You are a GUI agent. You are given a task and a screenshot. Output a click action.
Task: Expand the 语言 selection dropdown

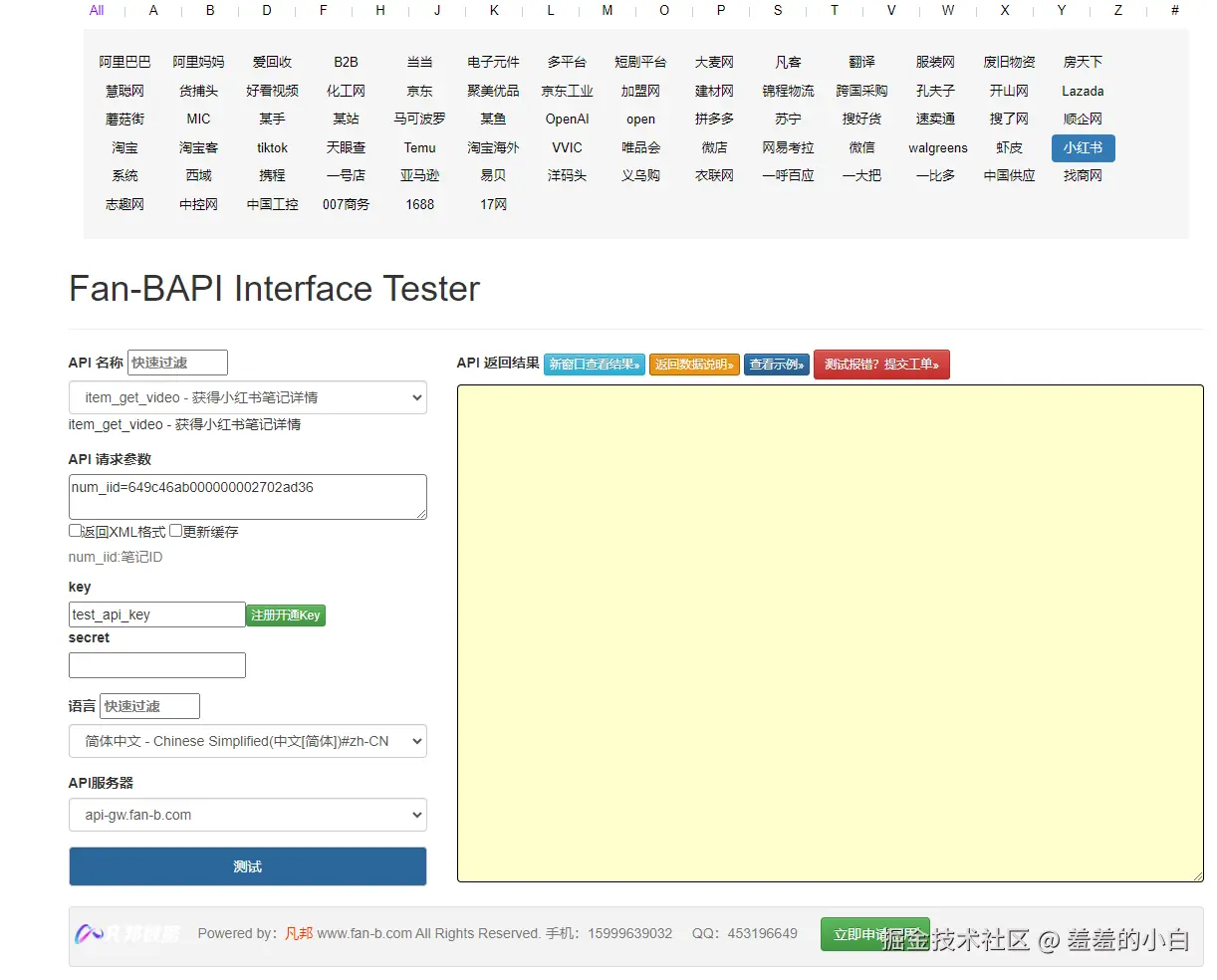pyautogui.click(x=248, y=741)
